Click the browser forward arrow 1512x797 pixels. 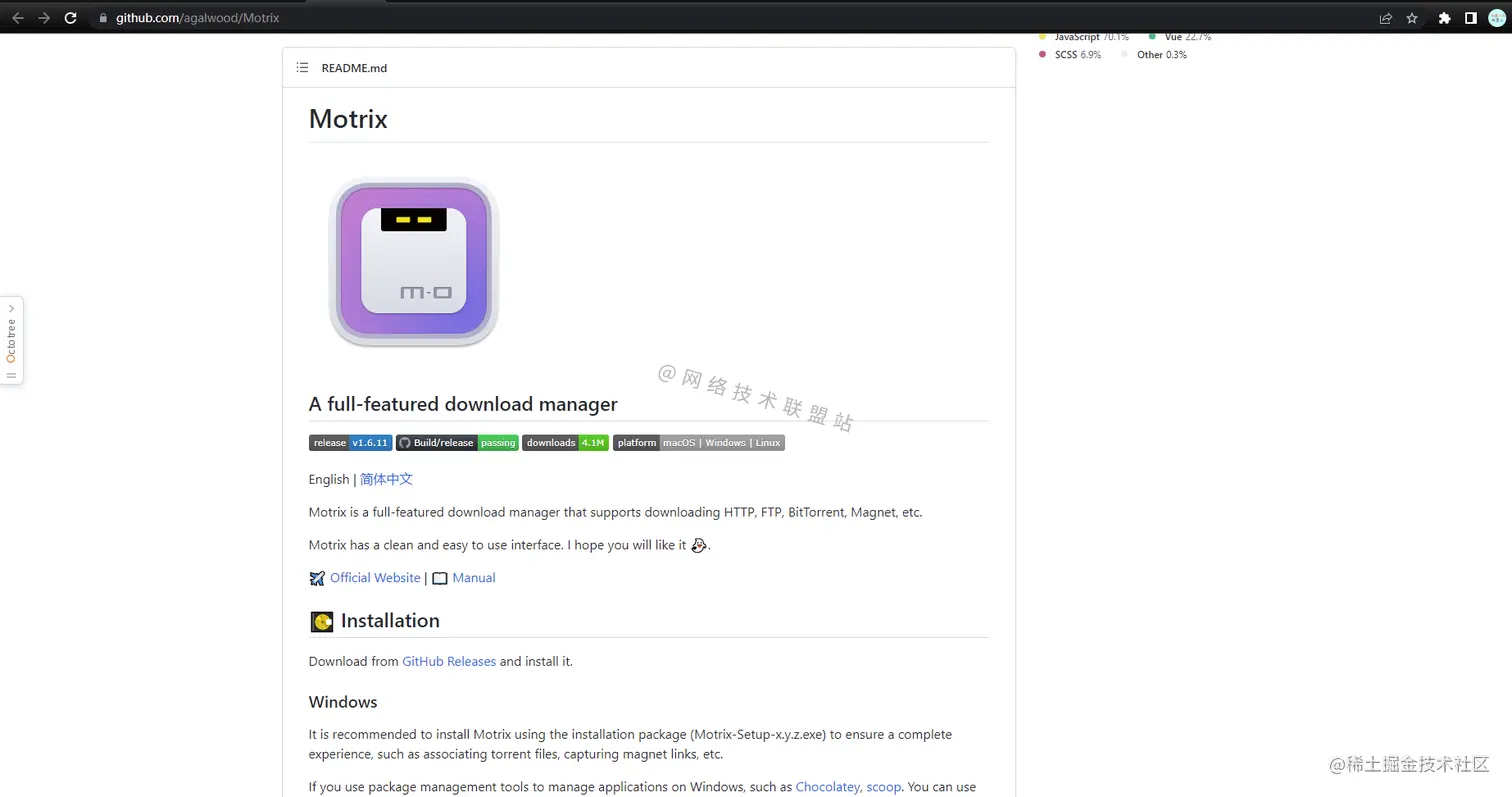44,18
